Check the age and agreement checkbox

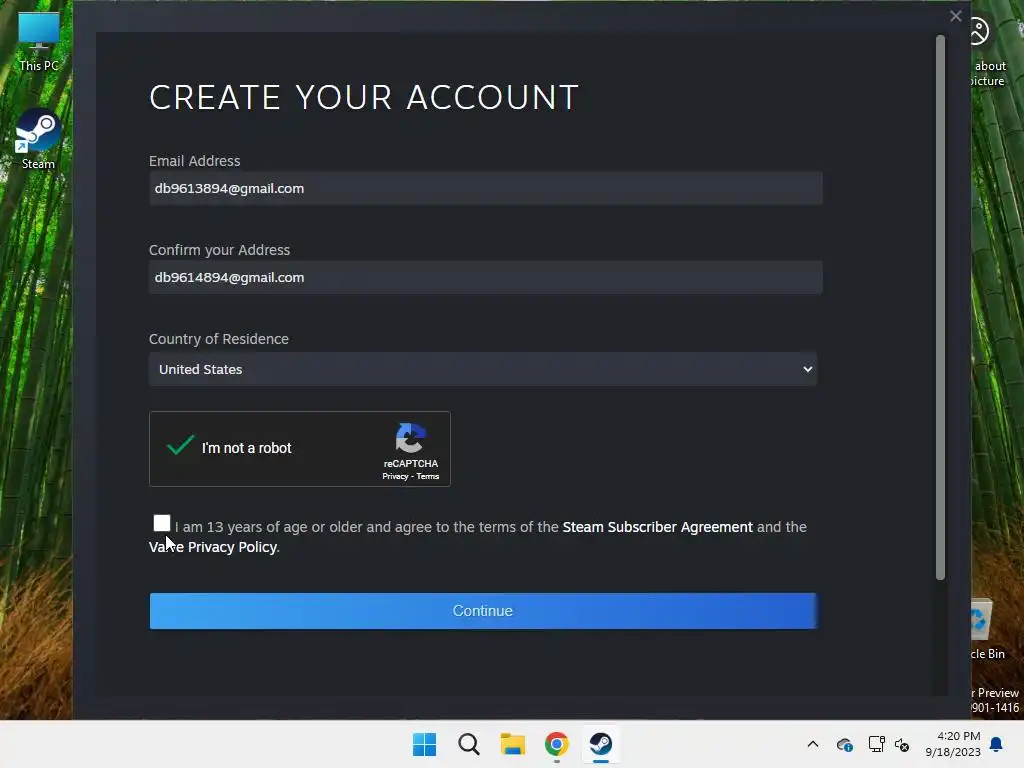click(x=162, y=523)
